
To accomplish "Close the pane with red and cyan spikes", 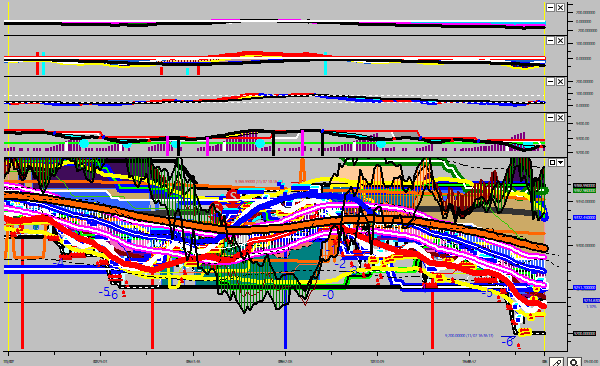I will [560, 40].
